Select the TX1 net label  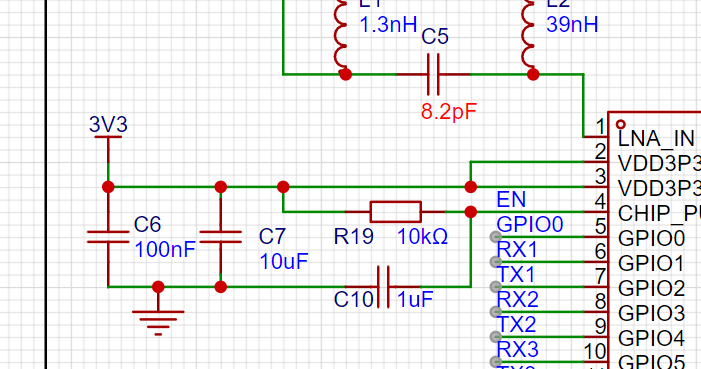pos(516,274)
